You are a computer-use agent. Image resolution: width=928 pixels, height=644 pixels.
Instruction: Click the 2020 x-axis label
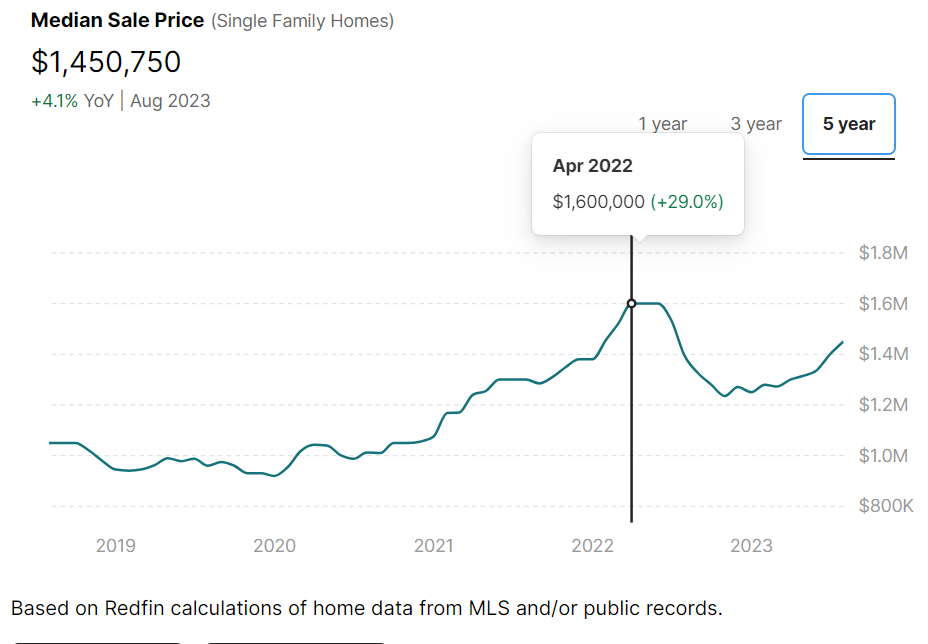274,546
